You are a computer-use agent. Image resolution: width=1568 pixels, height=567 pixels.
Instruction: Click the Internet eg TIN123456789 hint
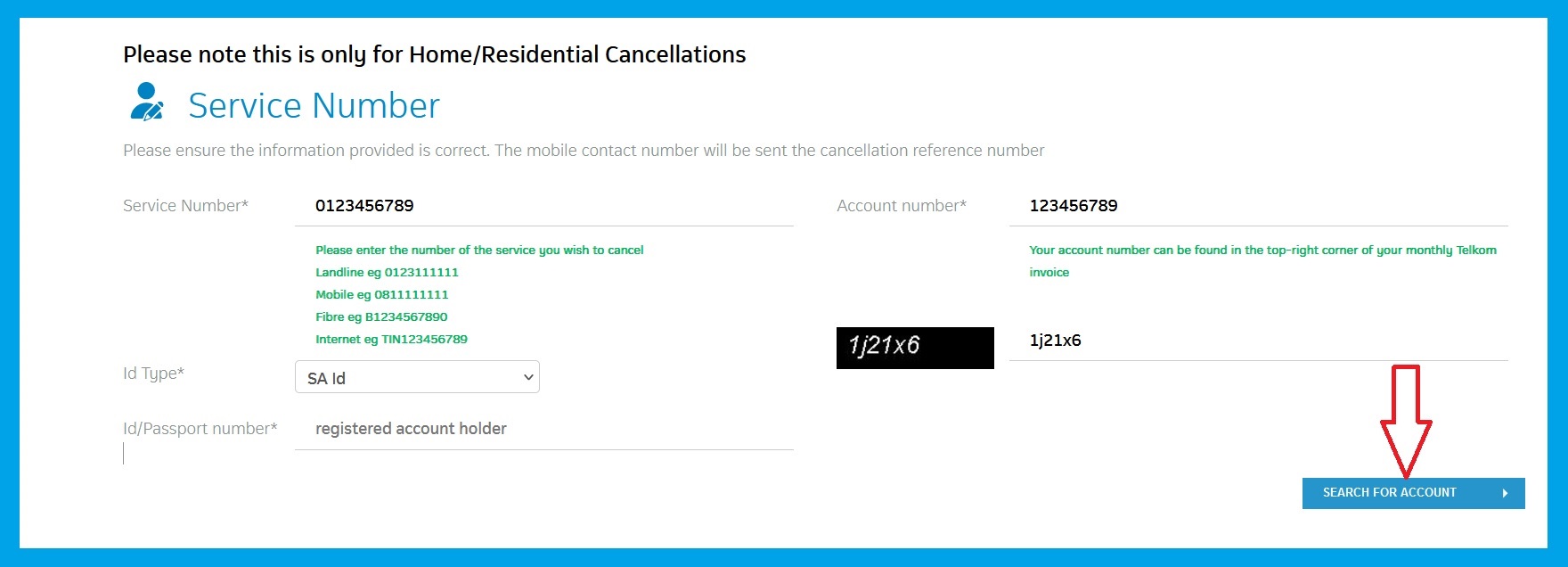(391, 340)
